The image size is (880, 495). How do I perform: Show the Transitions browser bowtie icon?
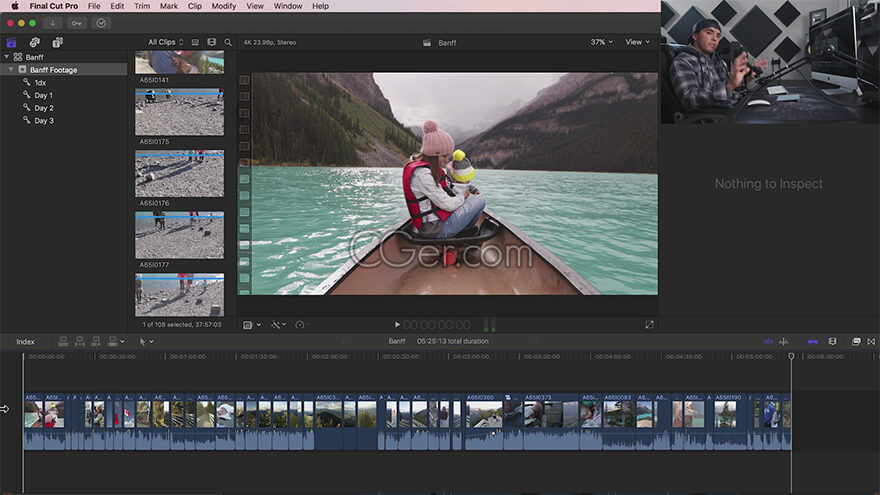click(x=871, y=341)
